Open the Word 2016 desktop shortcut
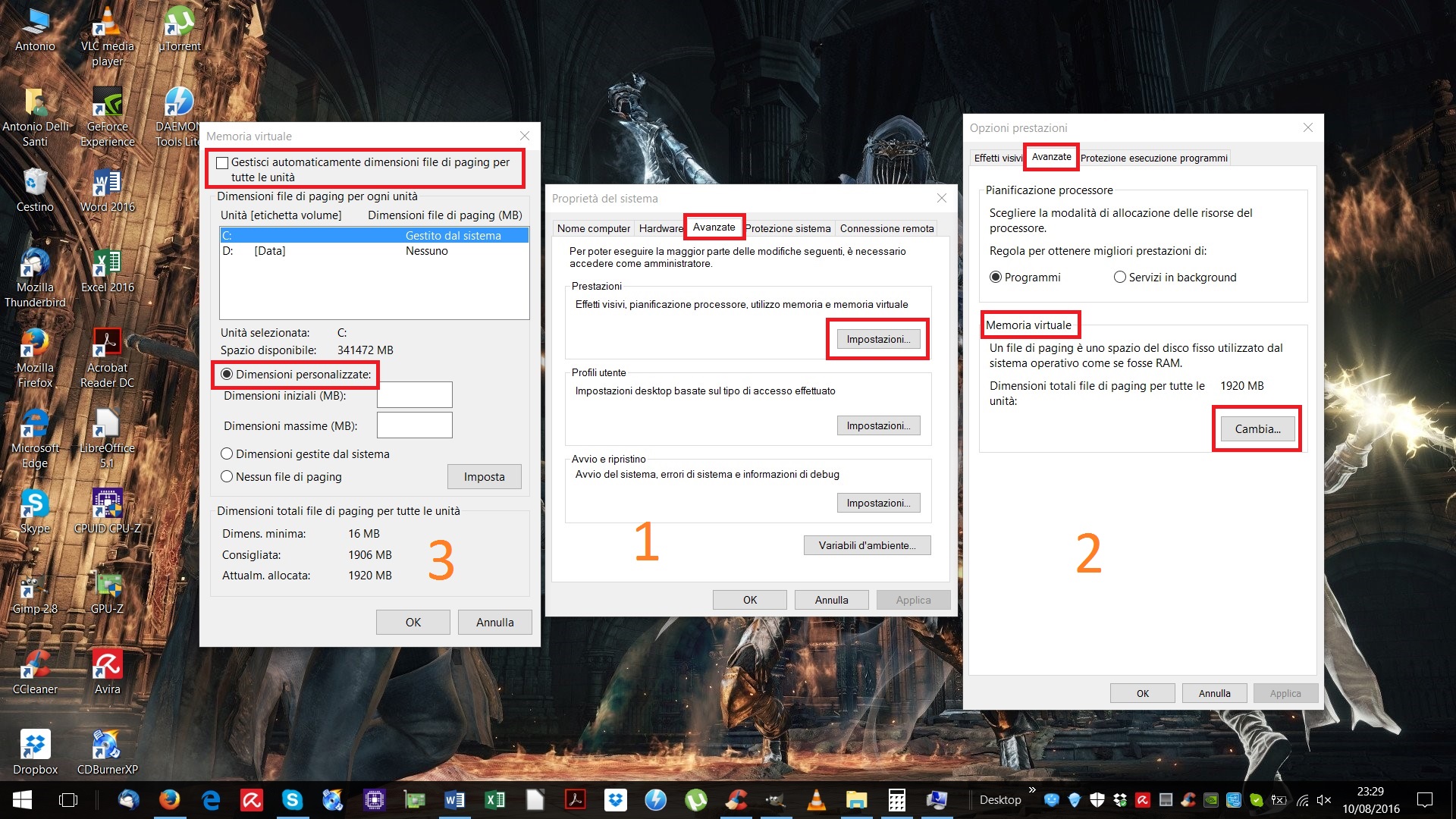Image resolution: width=1456 pixels, height=819 pixels. [107, 190]
